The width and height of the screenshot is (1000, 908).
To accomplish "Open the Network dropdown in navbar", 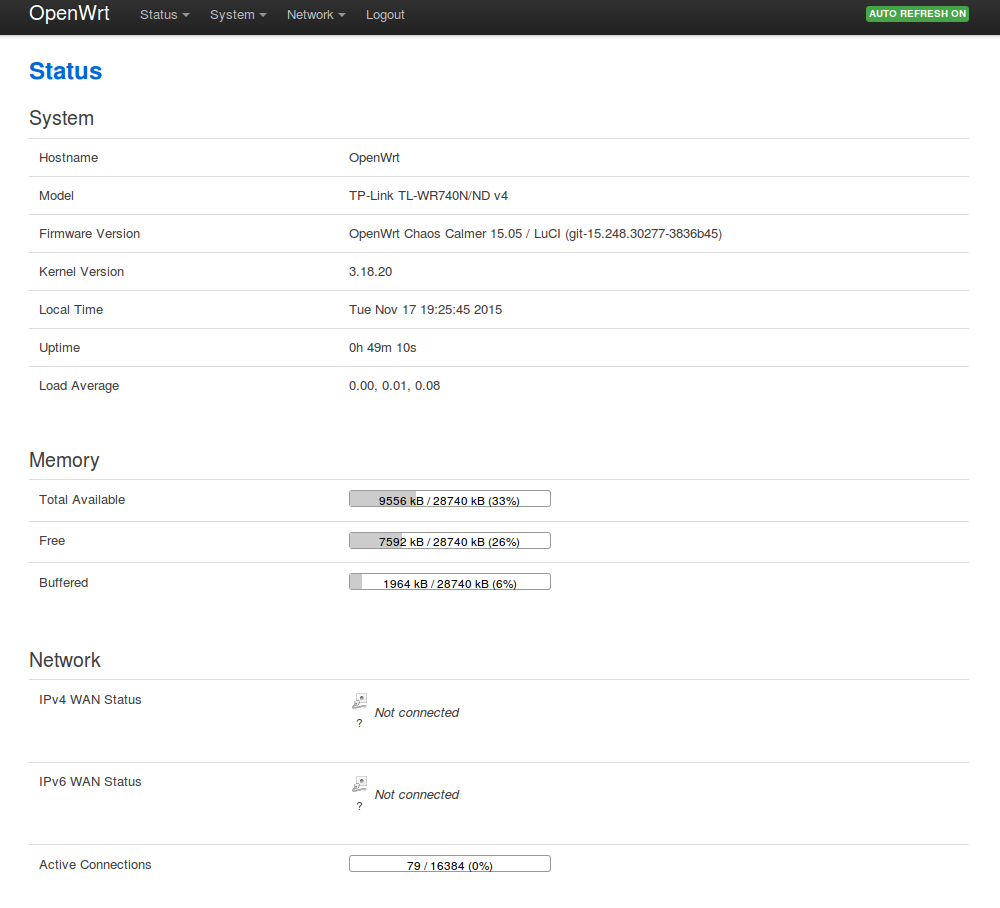I will pyautogui.click(x=316, y=15).
